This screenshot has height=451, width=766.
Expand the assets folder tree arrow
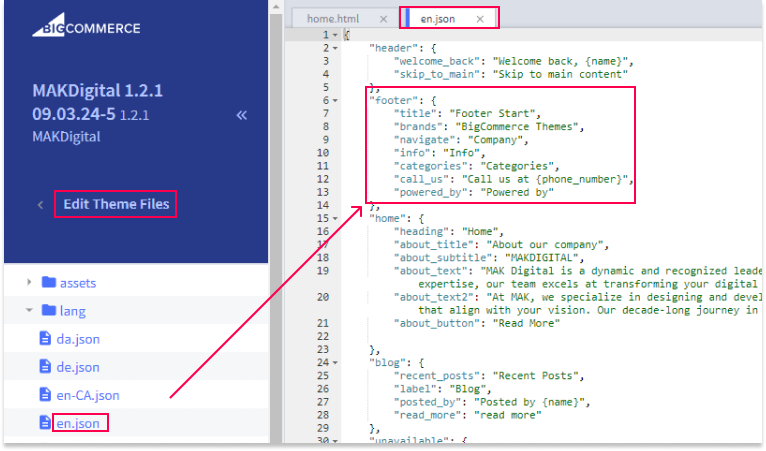(29, 283)
